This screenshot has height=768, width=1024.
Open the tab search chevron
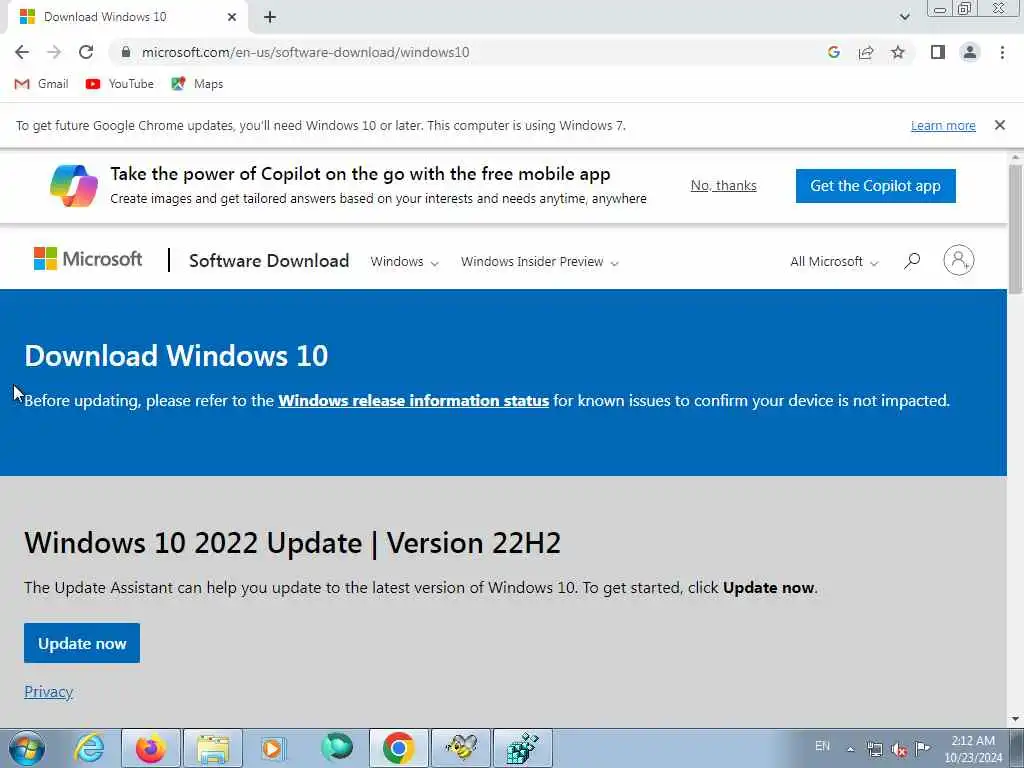click(904, 17)
